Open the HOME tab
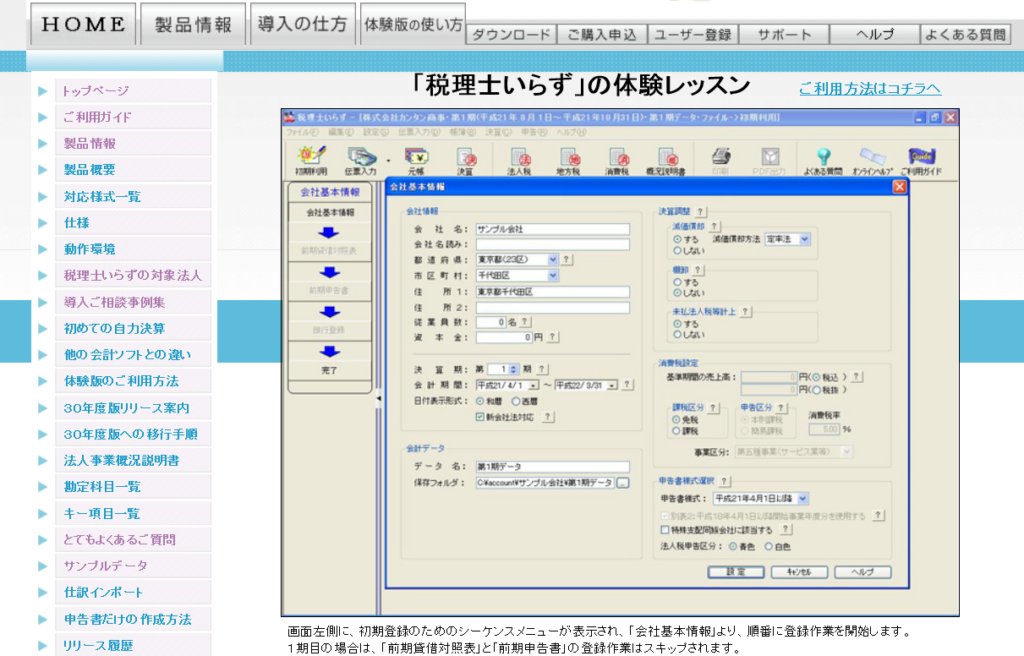This screenshot has height=656, width=1024. pos(83,24)
